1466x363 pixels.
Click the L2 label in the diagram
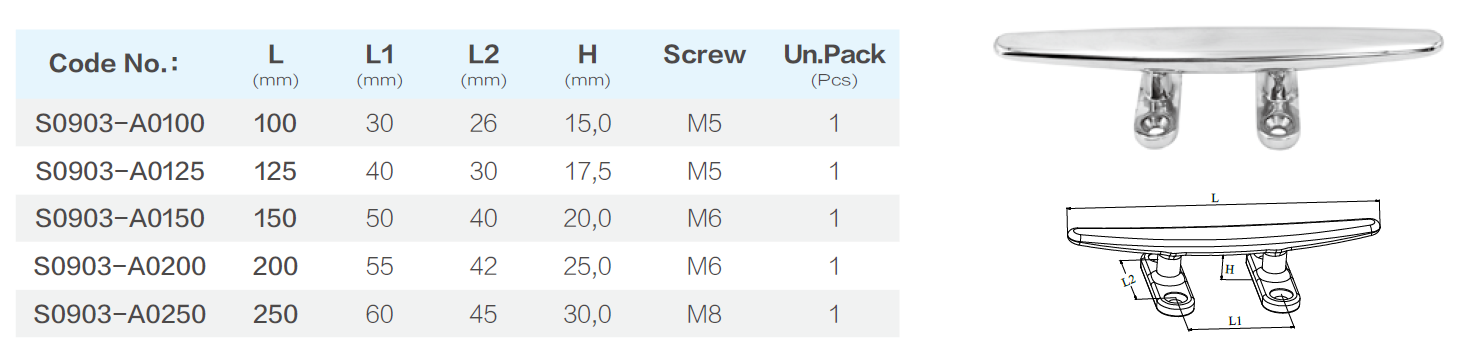coord(1127,284)
